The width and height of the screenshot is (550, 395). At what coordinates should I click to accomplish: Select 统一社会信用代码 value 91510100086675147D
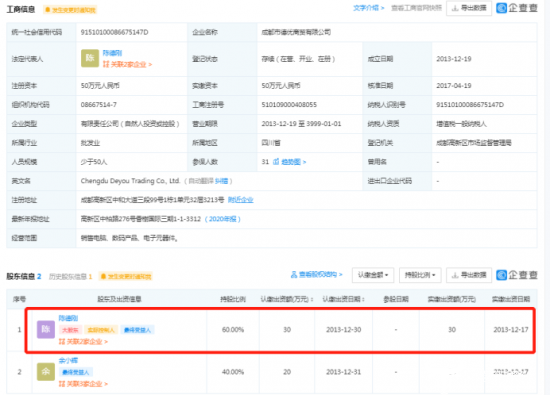pyautogui.click(x=114, y=32)
